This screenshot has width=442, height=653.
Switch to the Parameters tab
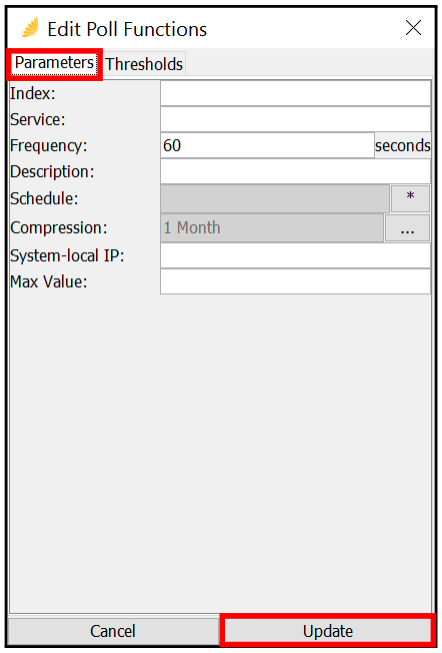(54, 63)
